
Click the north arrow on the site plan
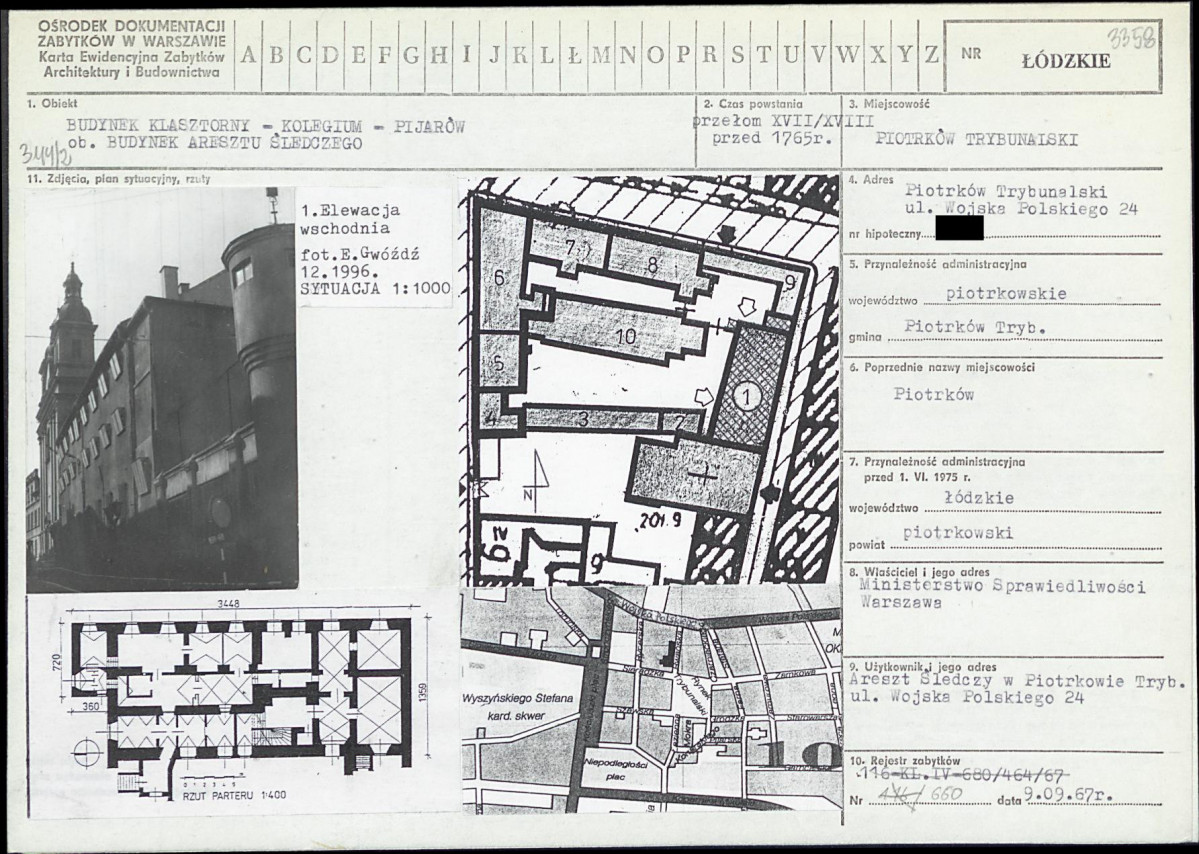click(x=538, y=476)
